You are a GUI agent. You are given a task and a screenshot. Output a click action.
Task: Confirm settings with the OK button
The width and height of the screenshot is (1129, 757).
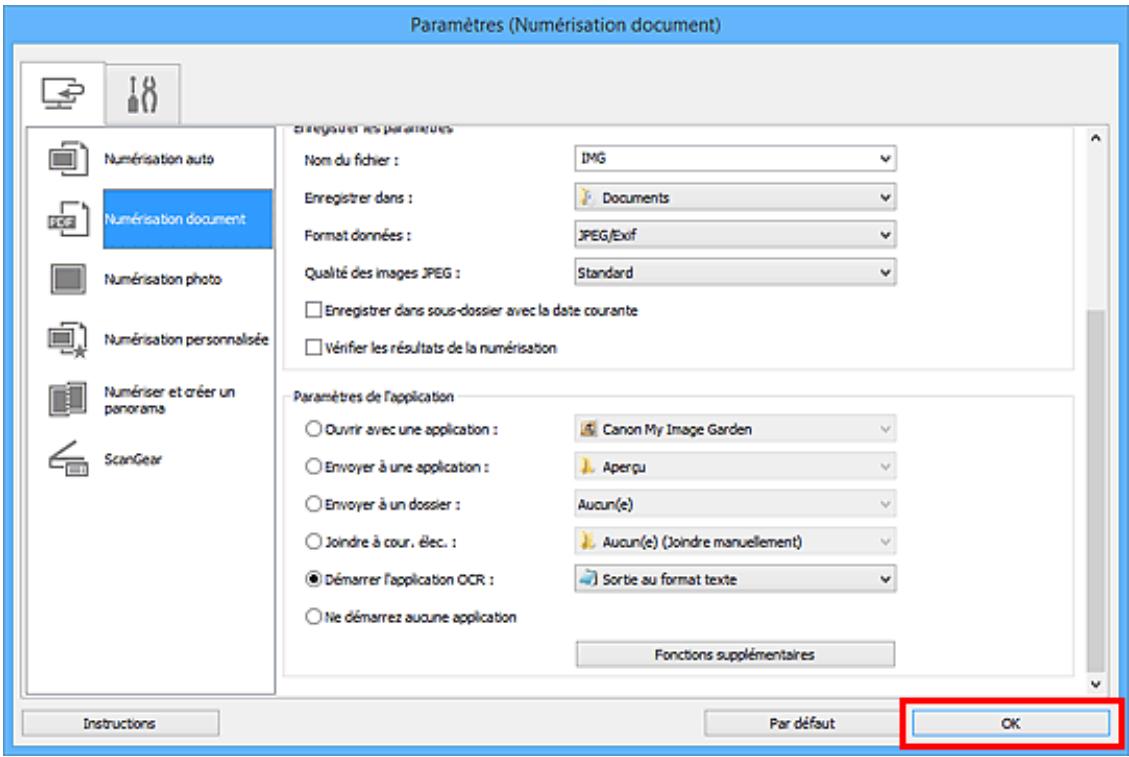point(1011,722)
